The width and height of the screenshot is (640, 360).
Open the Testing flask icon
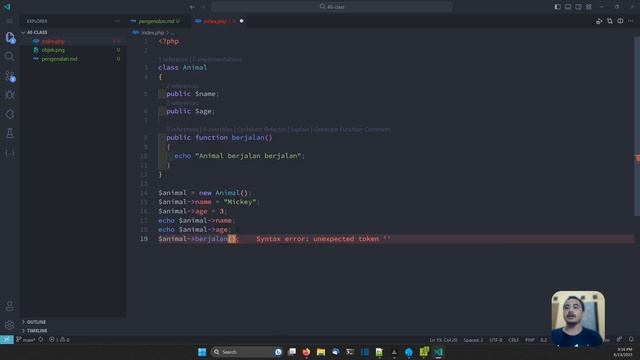coord(10,133)
